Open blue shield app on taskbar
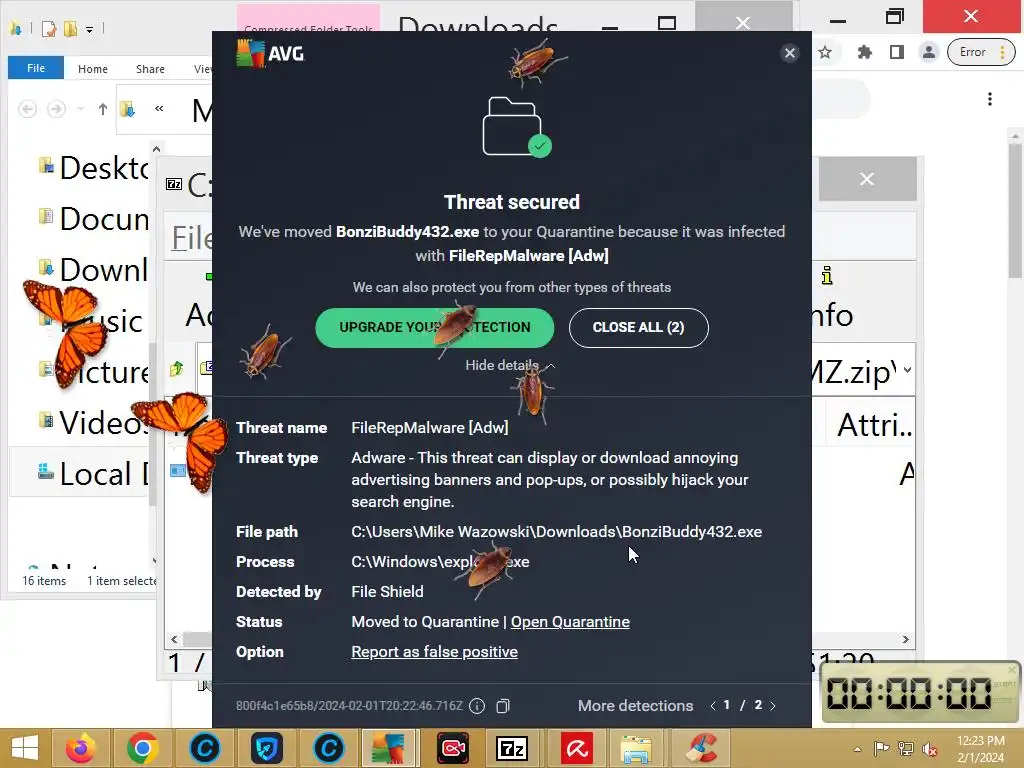 click(266, 748)
